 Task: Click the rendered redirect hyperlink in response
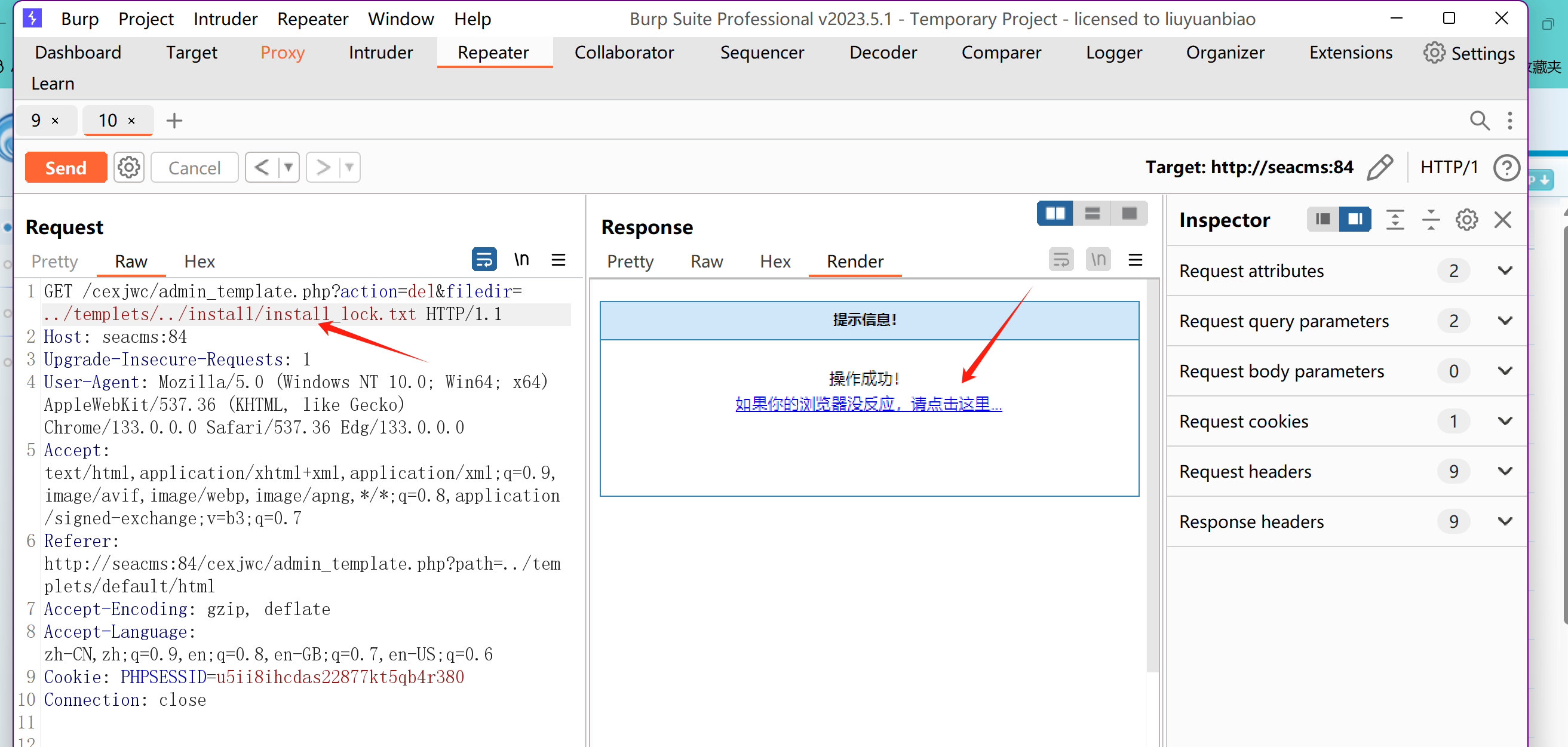(x=868, y=404)
